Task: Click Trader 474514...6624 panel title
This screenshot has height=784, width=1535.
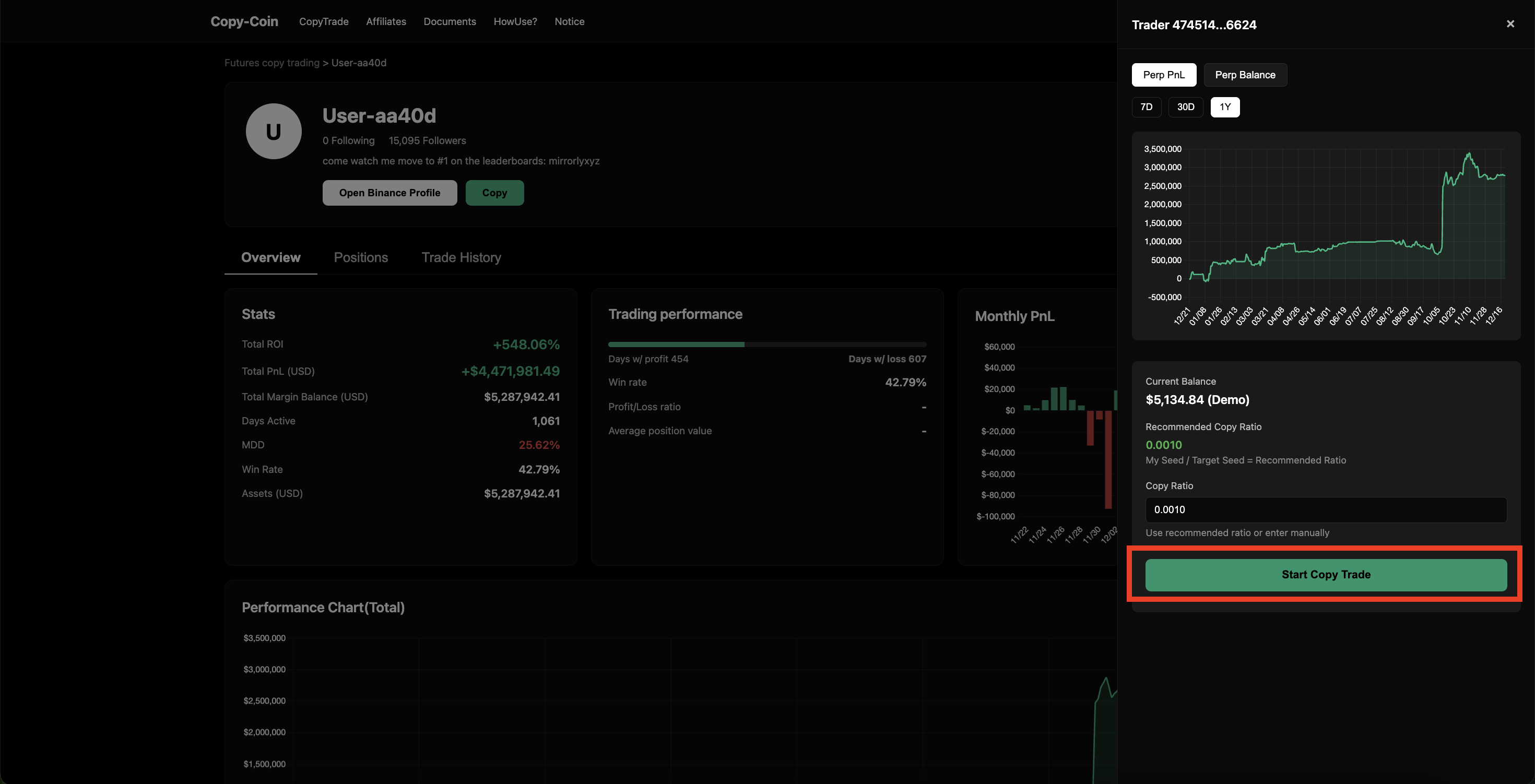Action: 1194,25
